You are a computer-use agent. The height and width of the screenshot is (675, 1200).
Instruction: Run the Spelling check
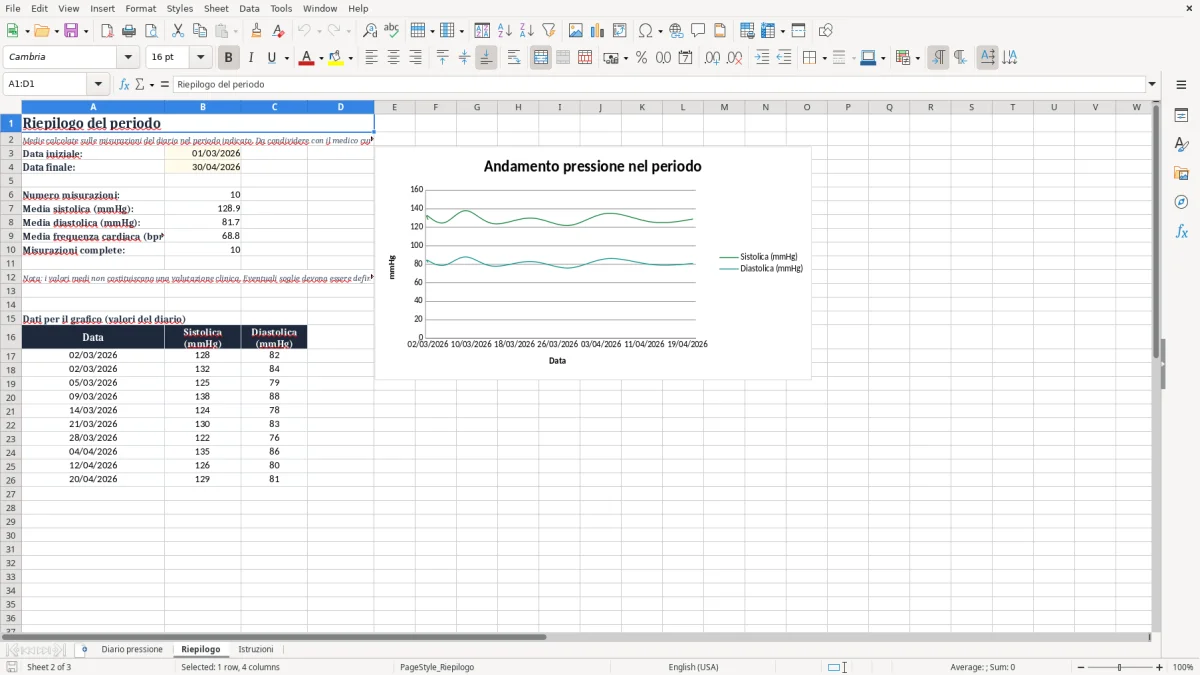tap(392, 31)
